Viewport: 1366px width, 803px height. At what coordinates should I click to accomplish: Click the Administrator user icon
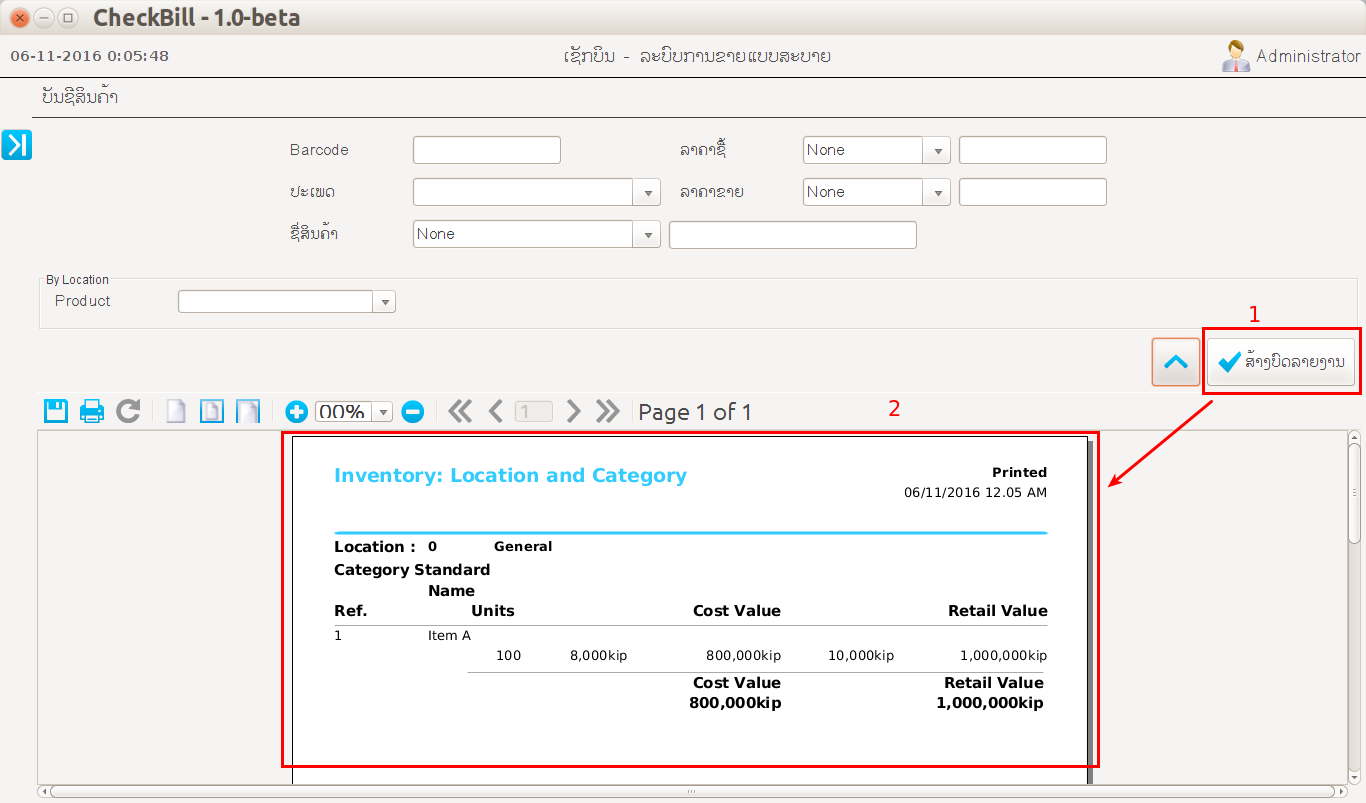pyautogui.click(x=1236, y=56)
